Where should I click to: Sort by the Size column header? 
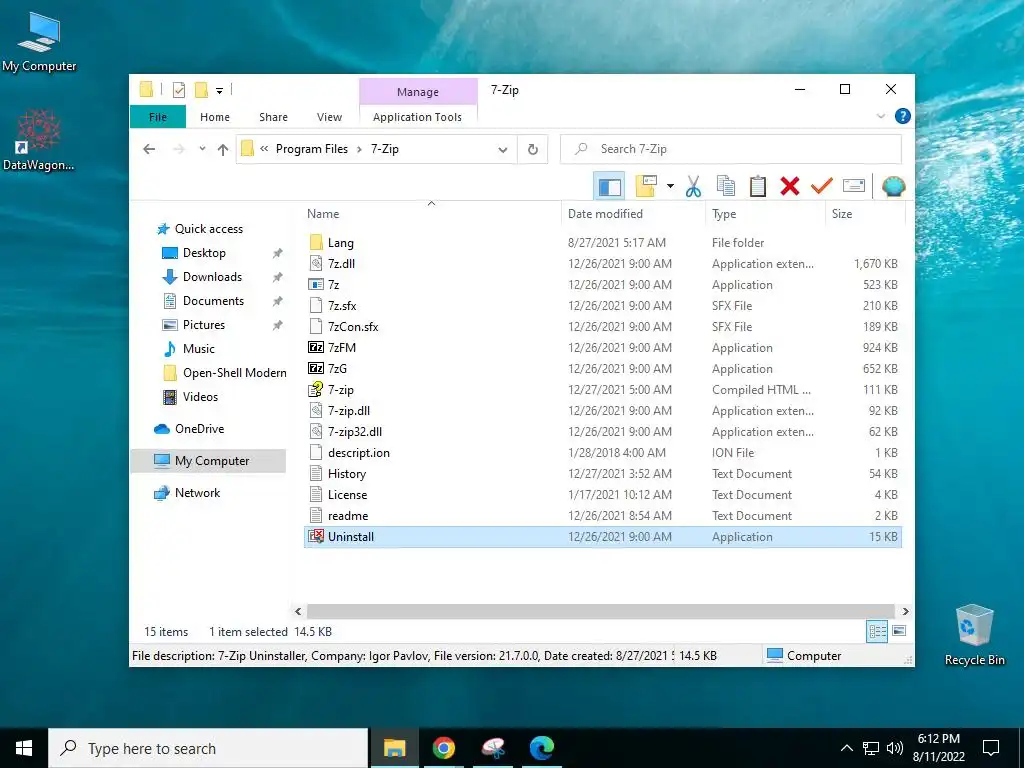(865, 214)
